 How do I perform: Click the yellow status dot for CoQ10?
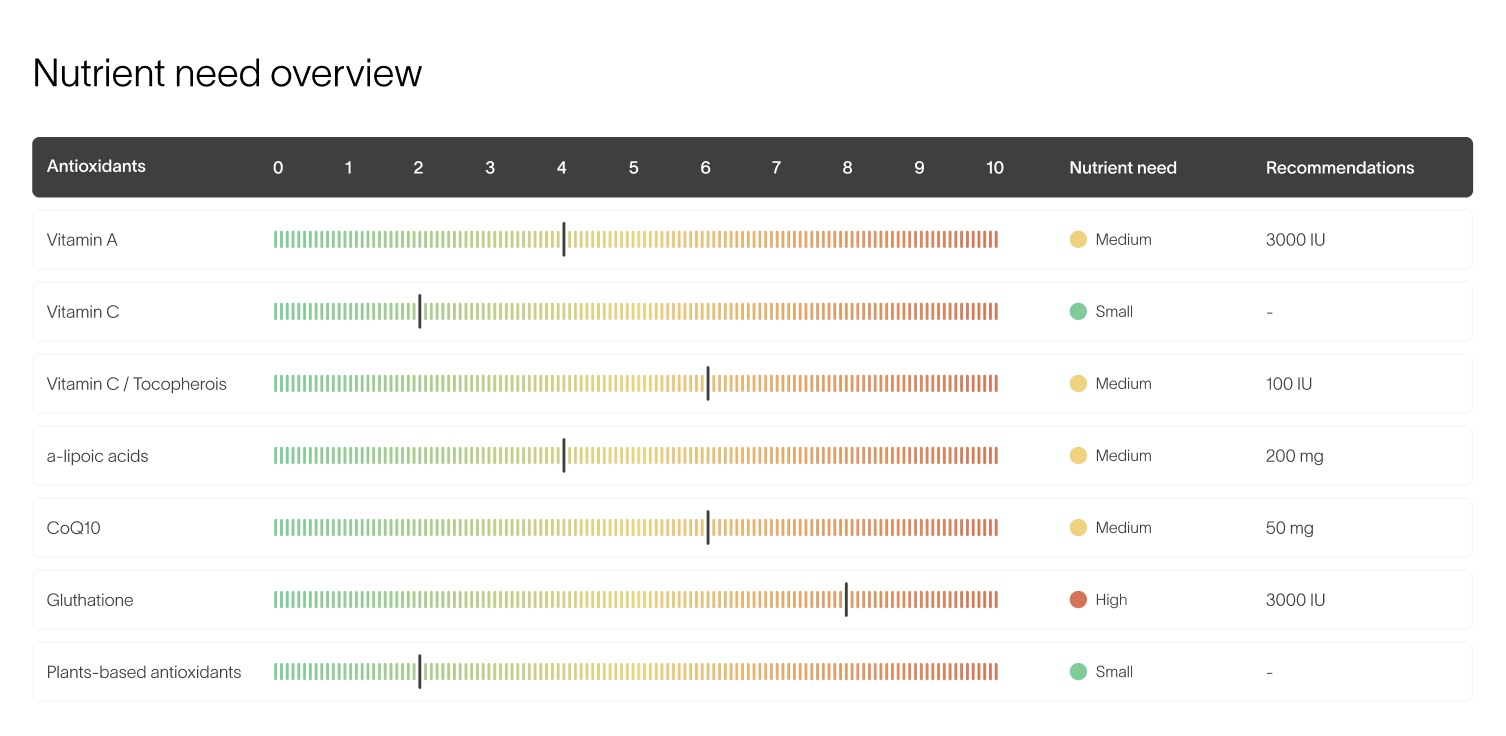(x=1078, y=528)
